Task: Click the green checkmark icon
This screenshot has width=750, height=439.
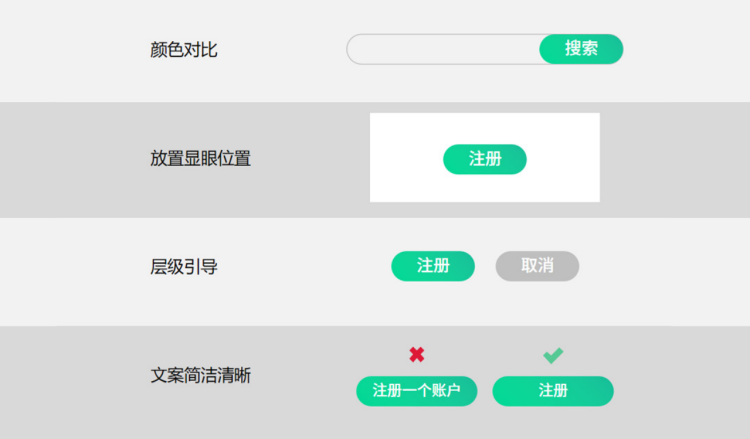Action: (553, 355)
